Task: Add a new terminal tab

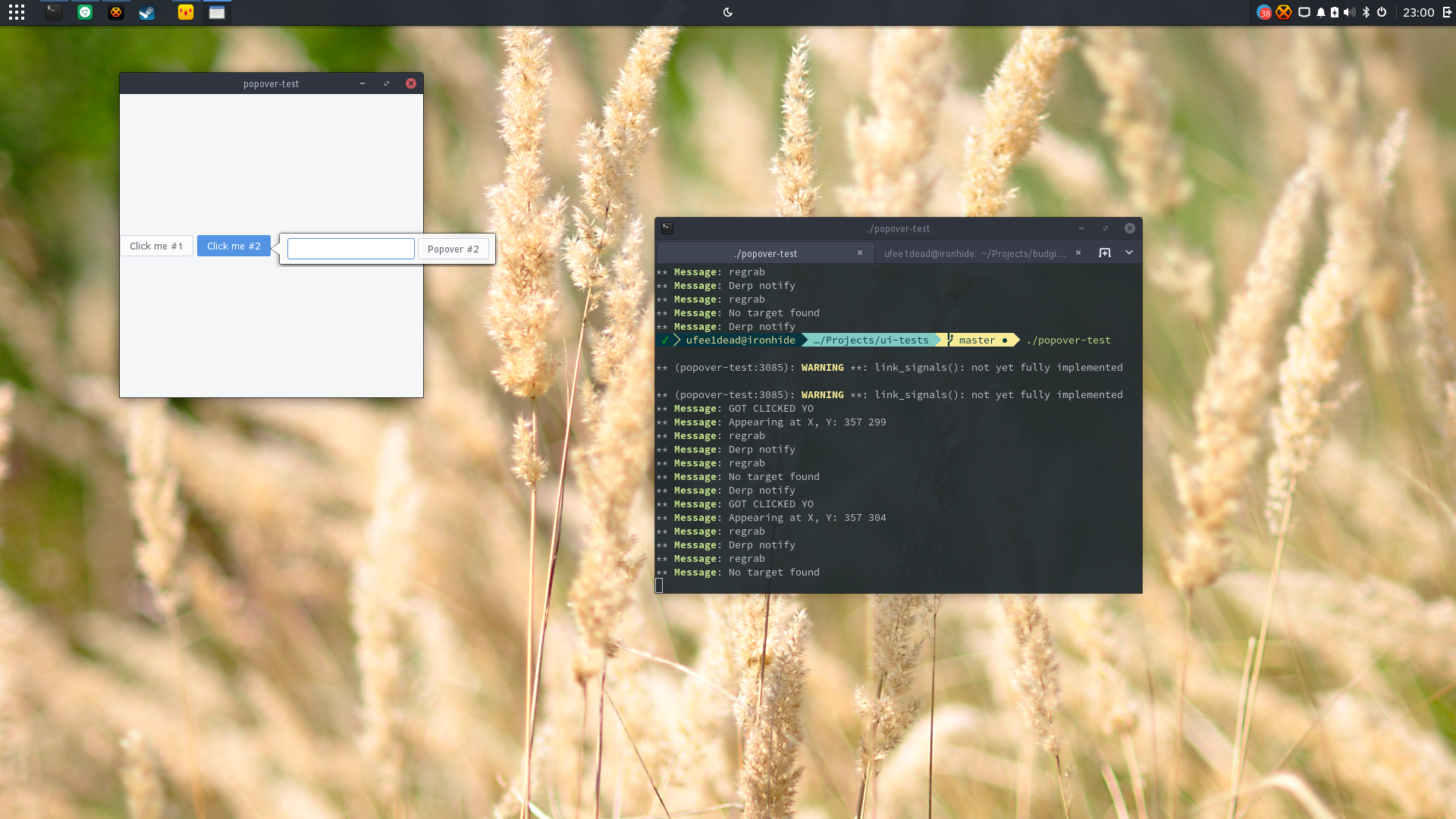Action: pos(1105,253)
